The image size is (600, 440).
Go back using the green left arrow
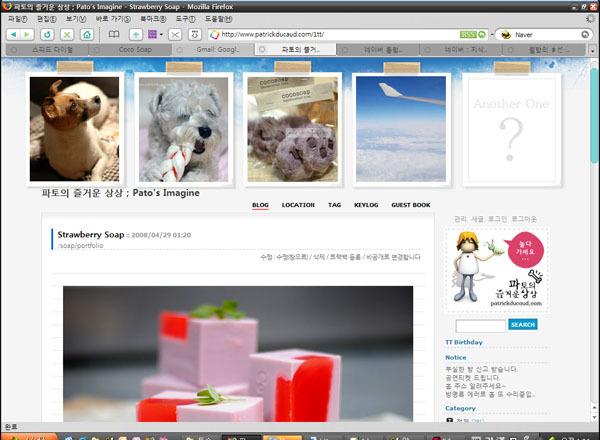(x=13, y=34)
